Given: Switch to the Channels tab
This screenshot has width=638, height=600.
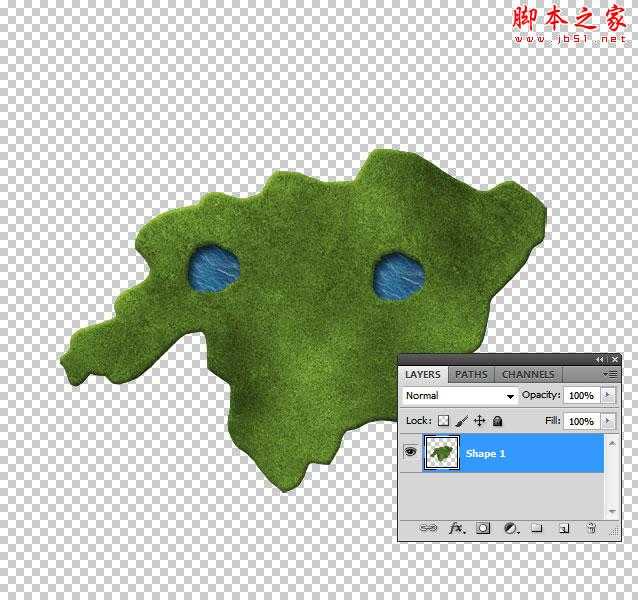Looking at the screenshot, I should (x=527, y=375).
